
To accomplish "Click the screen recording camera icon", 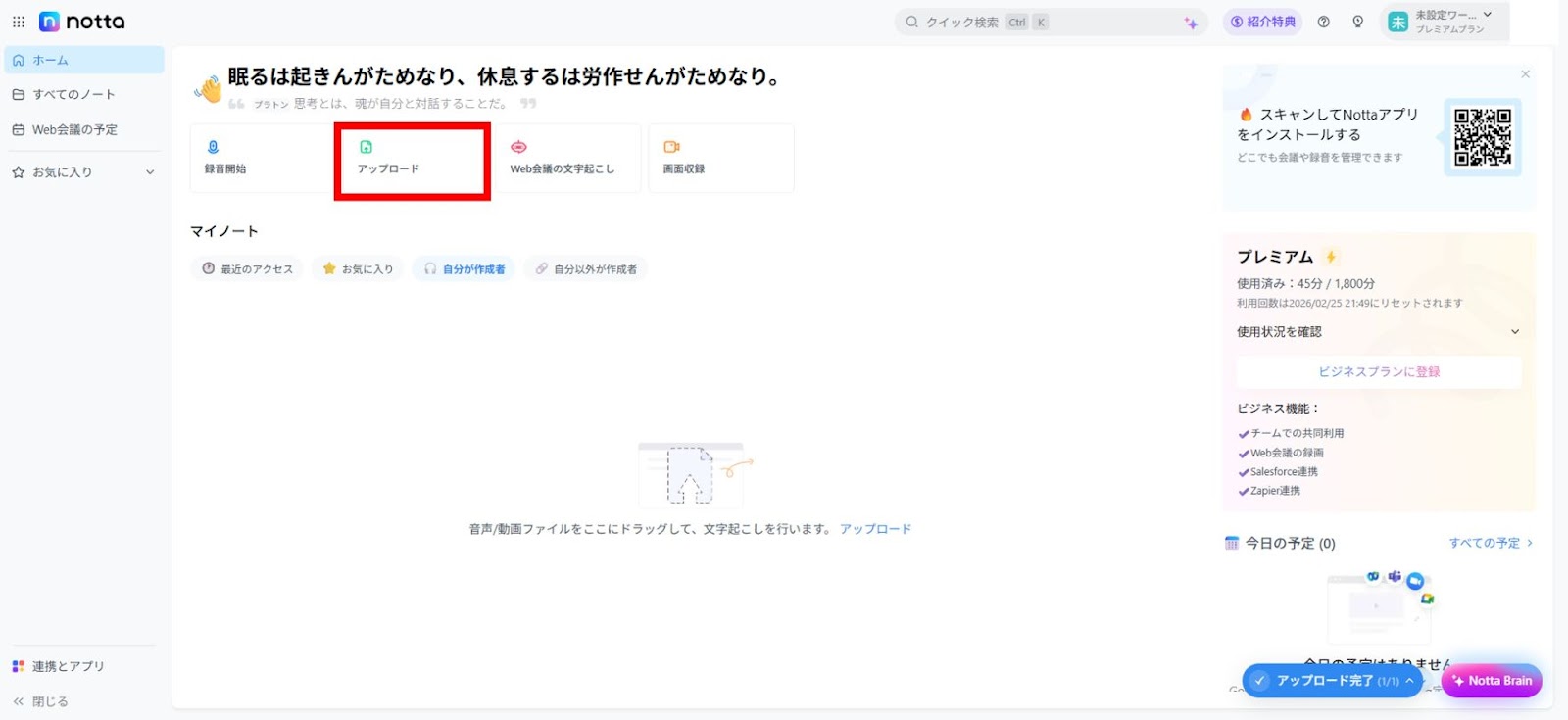I will pyautogui.click(x=671, y=147).
